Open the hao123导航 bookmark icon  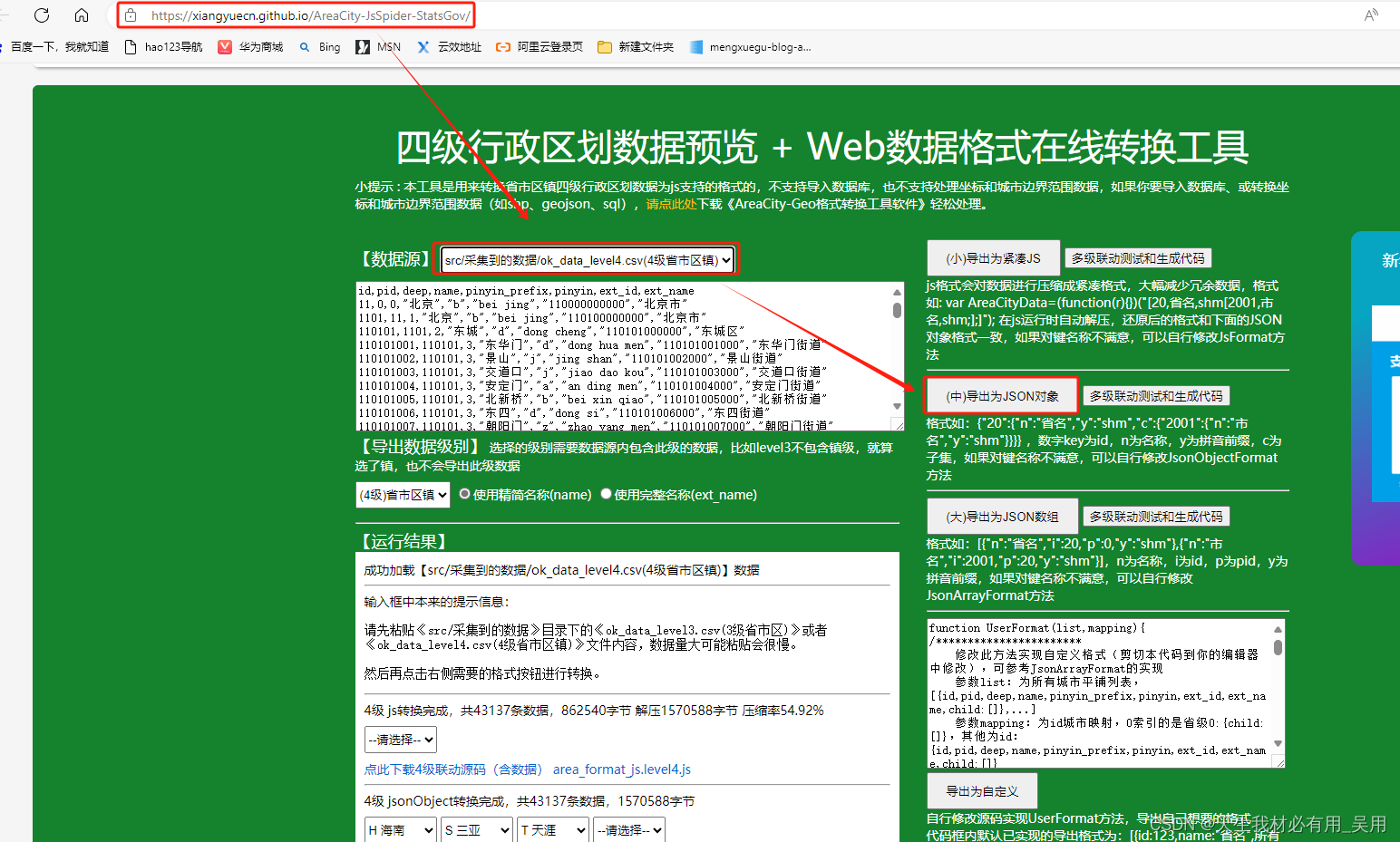pos(131,47)
